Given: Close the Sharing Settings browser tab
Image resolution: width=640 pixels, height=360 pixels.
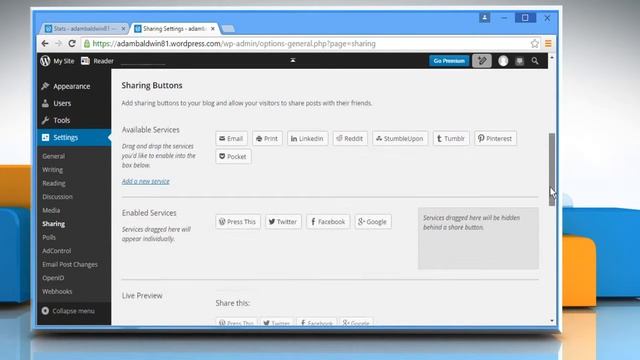Looking at the screenshot, I should click(213, 29).
